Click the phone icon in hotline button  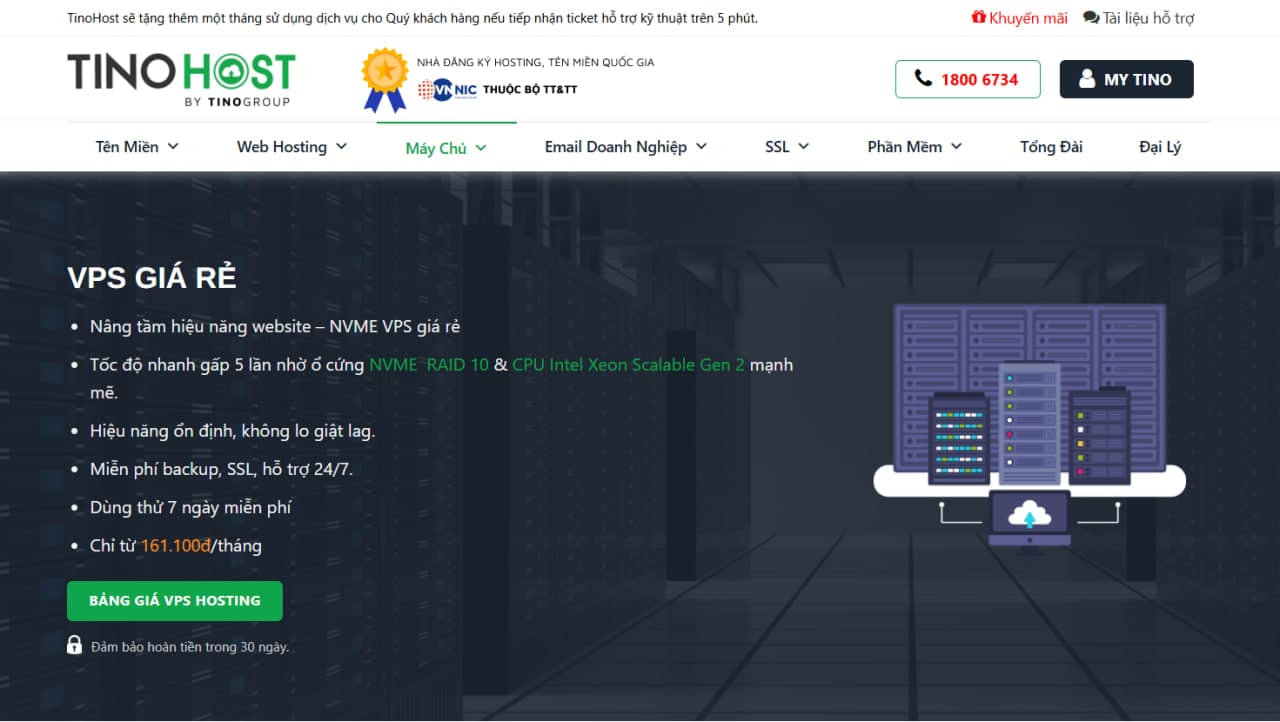pyautogui.click(x=923, y=79)
